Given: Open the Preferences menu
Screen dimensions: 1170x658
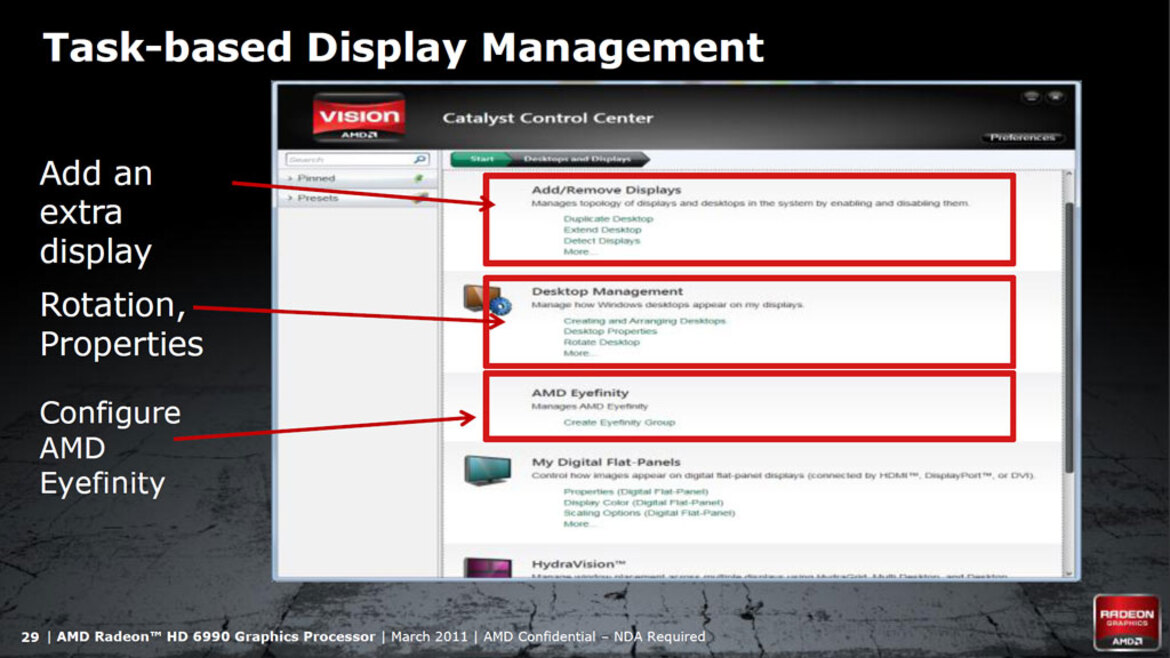Looking at the screenshot, I should pyautogui.click(x=1022, y=137).
